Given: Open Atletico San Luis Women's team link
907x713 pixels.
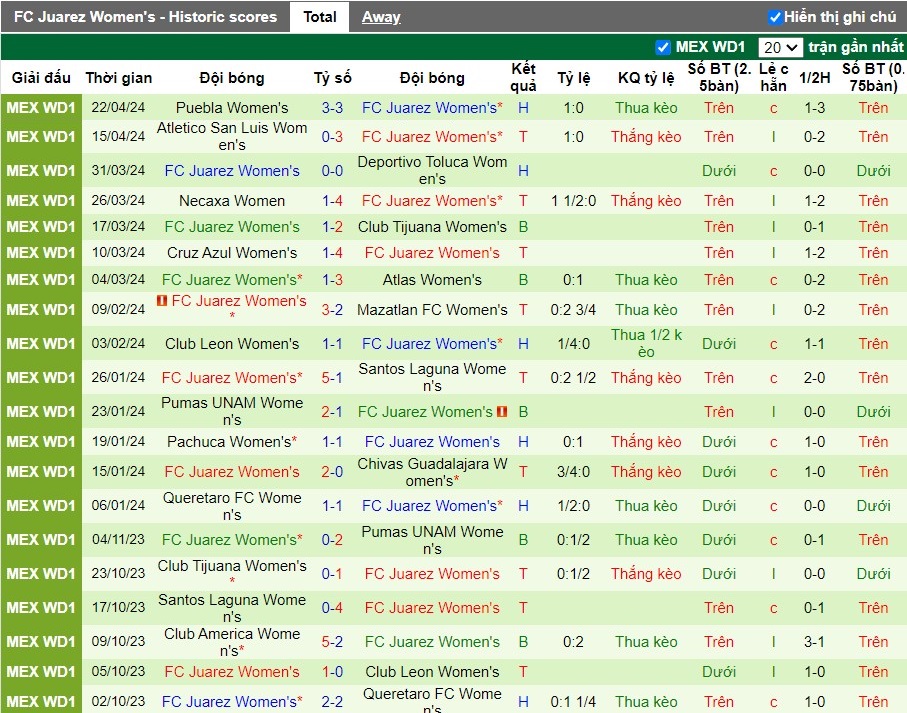Looking at the screenshot, I should 232,136.
